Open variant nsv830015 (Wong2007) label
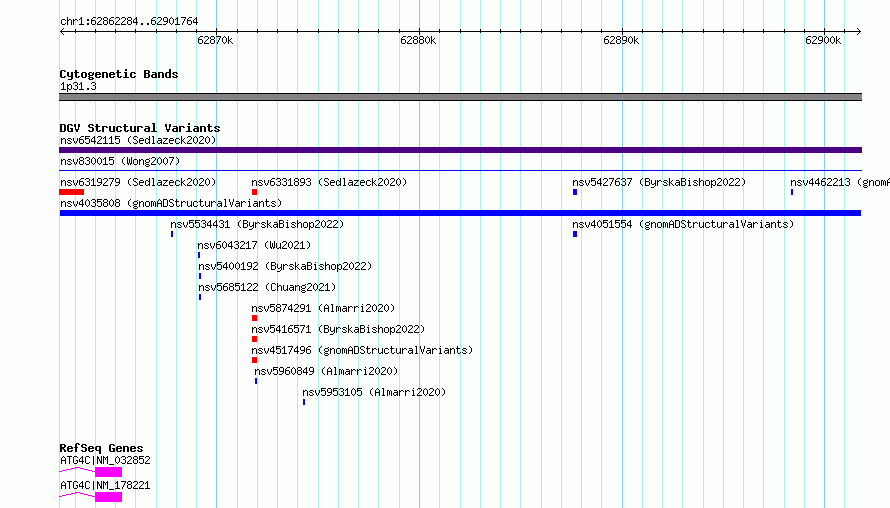 click(120, 161)
